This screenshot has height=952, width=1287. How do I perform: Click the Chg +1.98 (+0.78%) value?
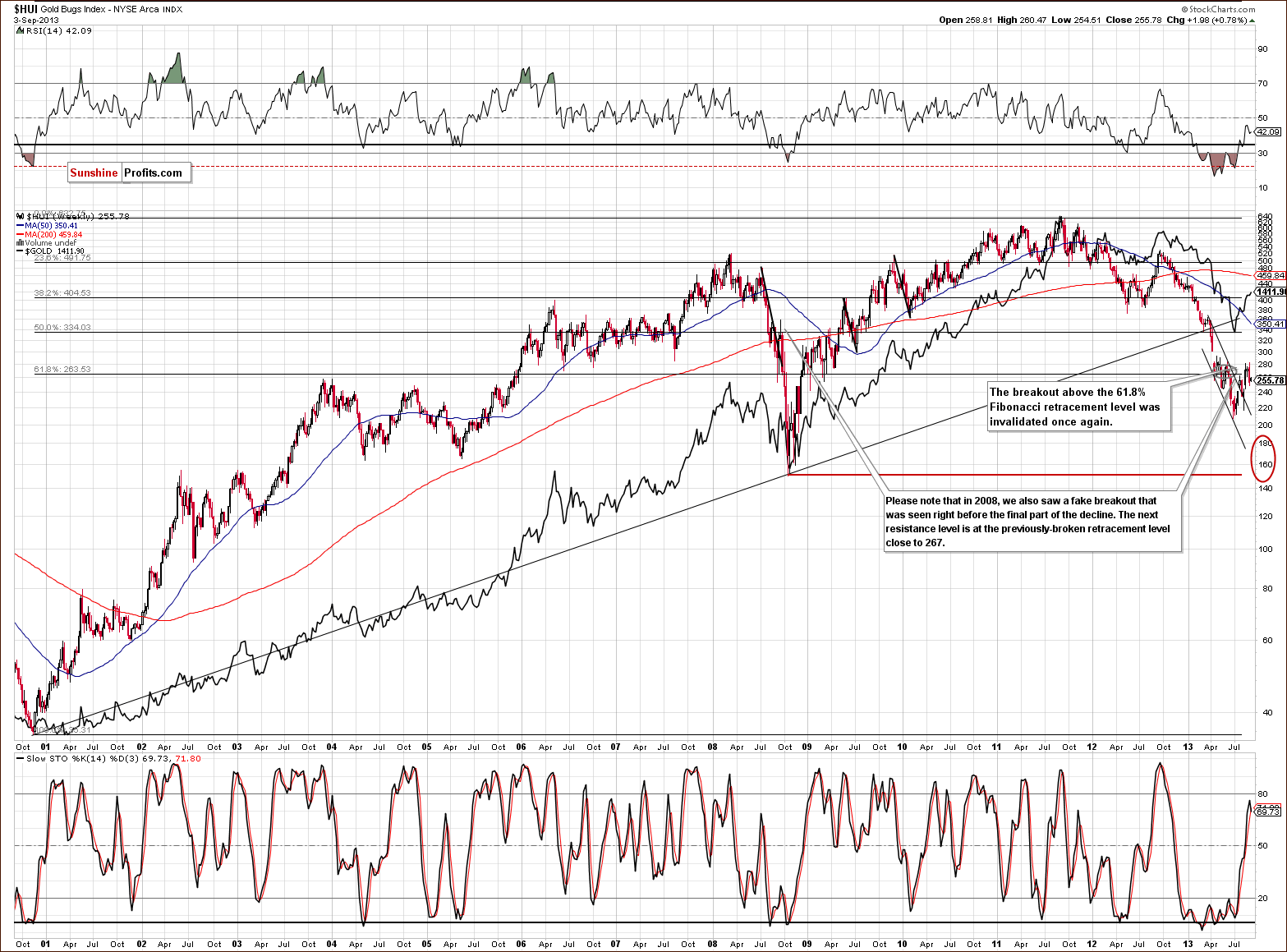pos(1207,20)
